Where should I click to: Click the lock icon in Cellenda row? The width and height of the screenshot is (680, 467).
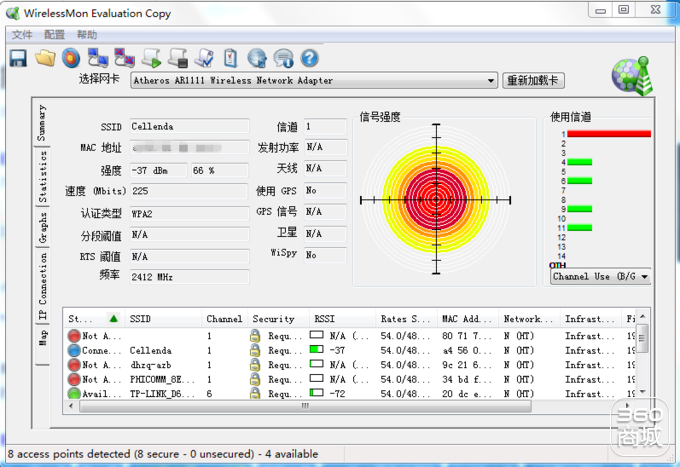[x=255, y=350]
